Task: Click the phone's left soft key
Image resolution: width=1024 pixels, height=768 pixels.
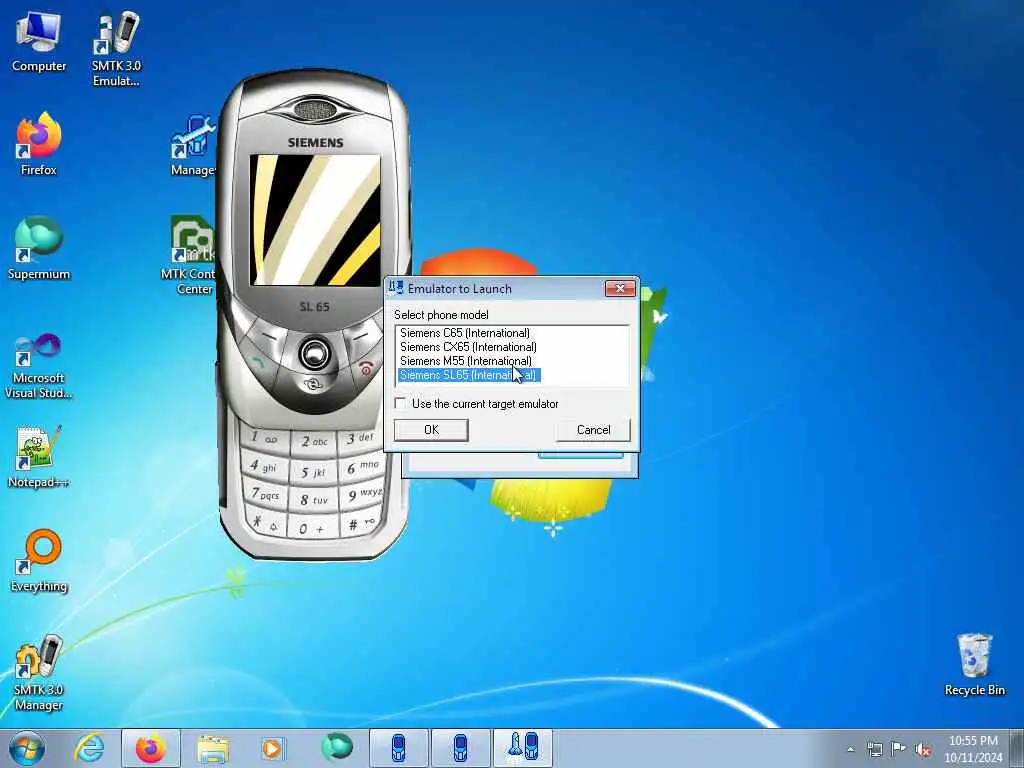Action: (266, 335)
